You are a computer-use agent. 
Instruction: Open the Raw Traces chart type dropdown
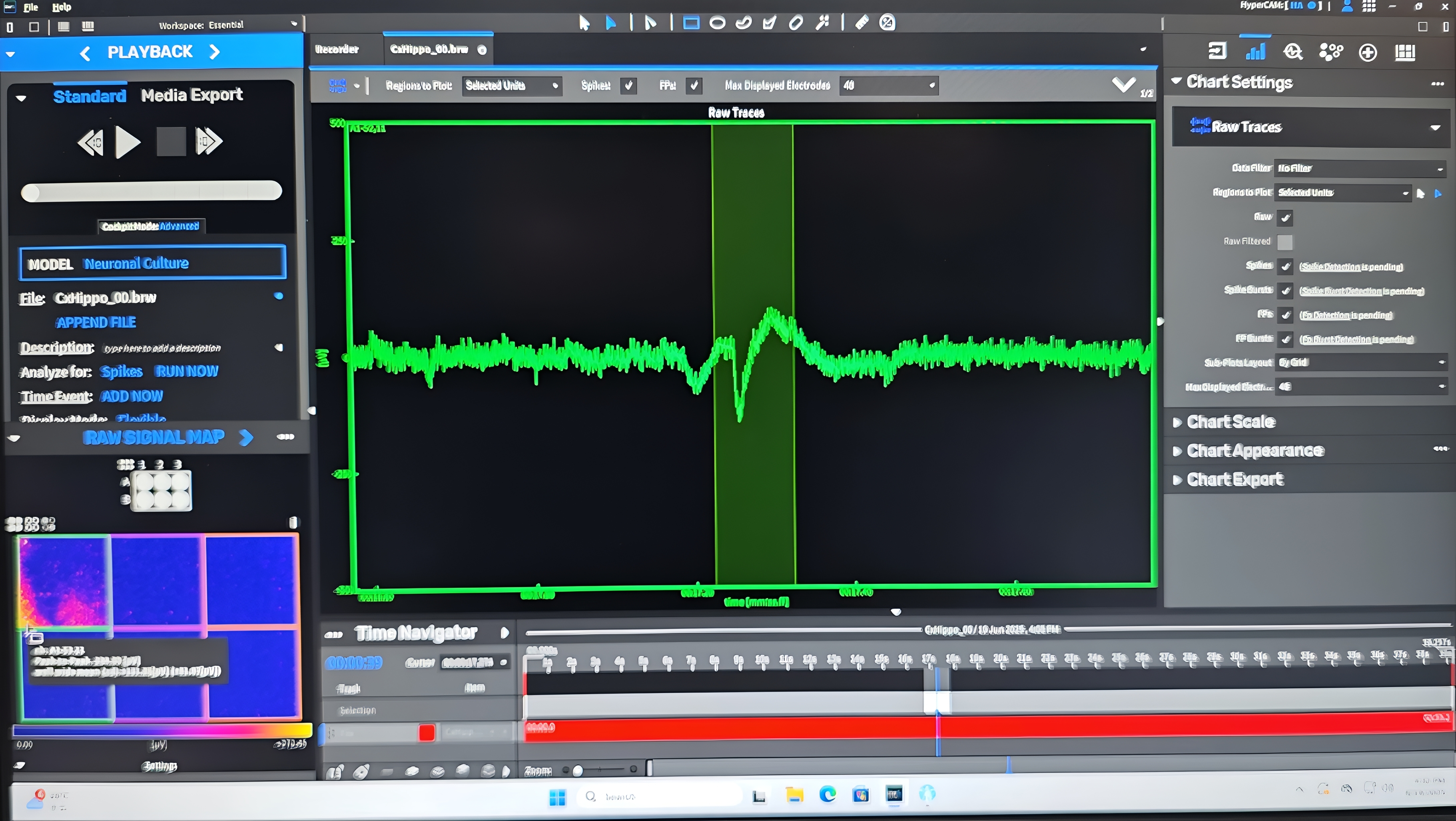1311,127
